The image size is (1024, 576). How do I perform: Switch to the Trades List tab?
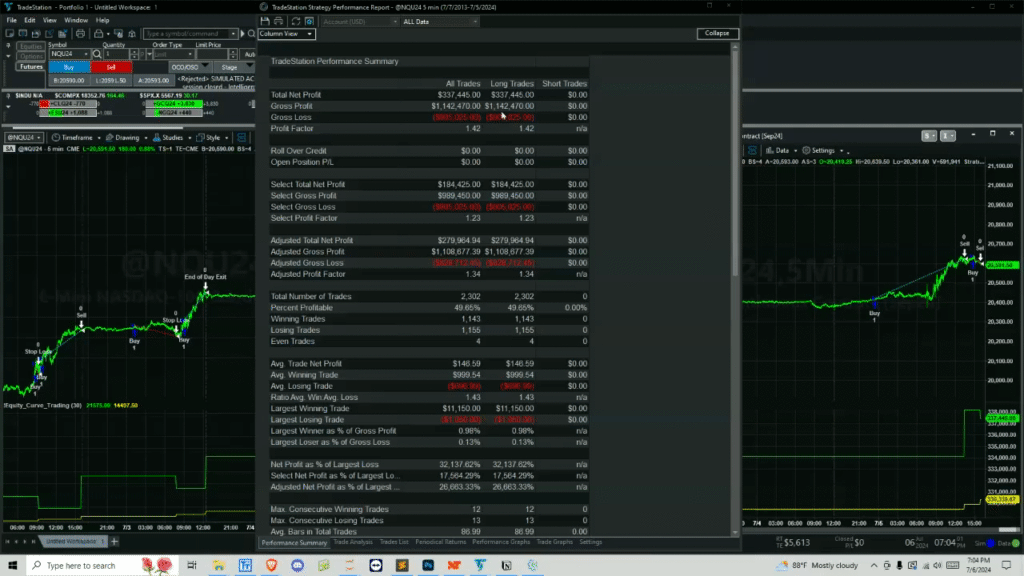coord(394,542)
